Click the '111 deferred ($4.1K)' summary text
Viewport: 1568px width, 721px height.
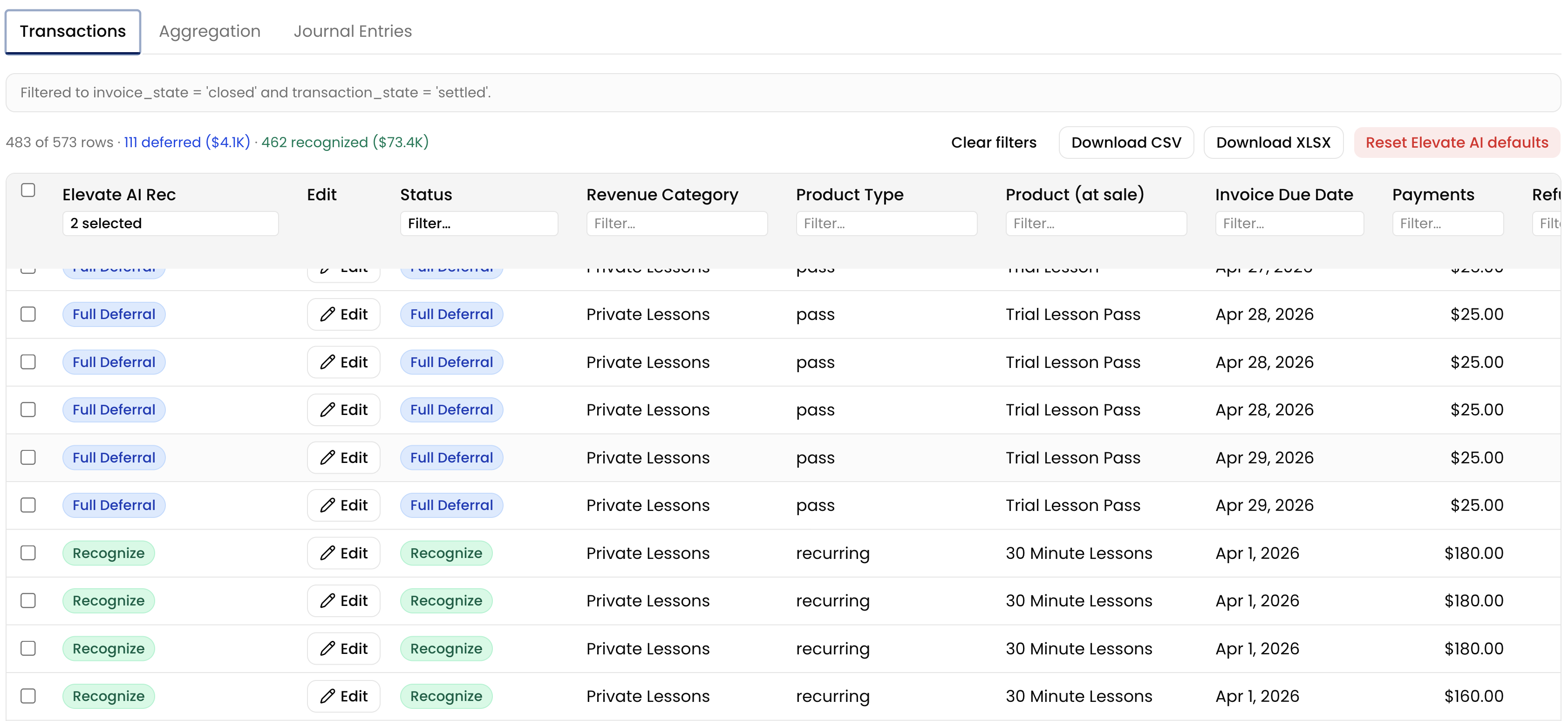[187, 143]
